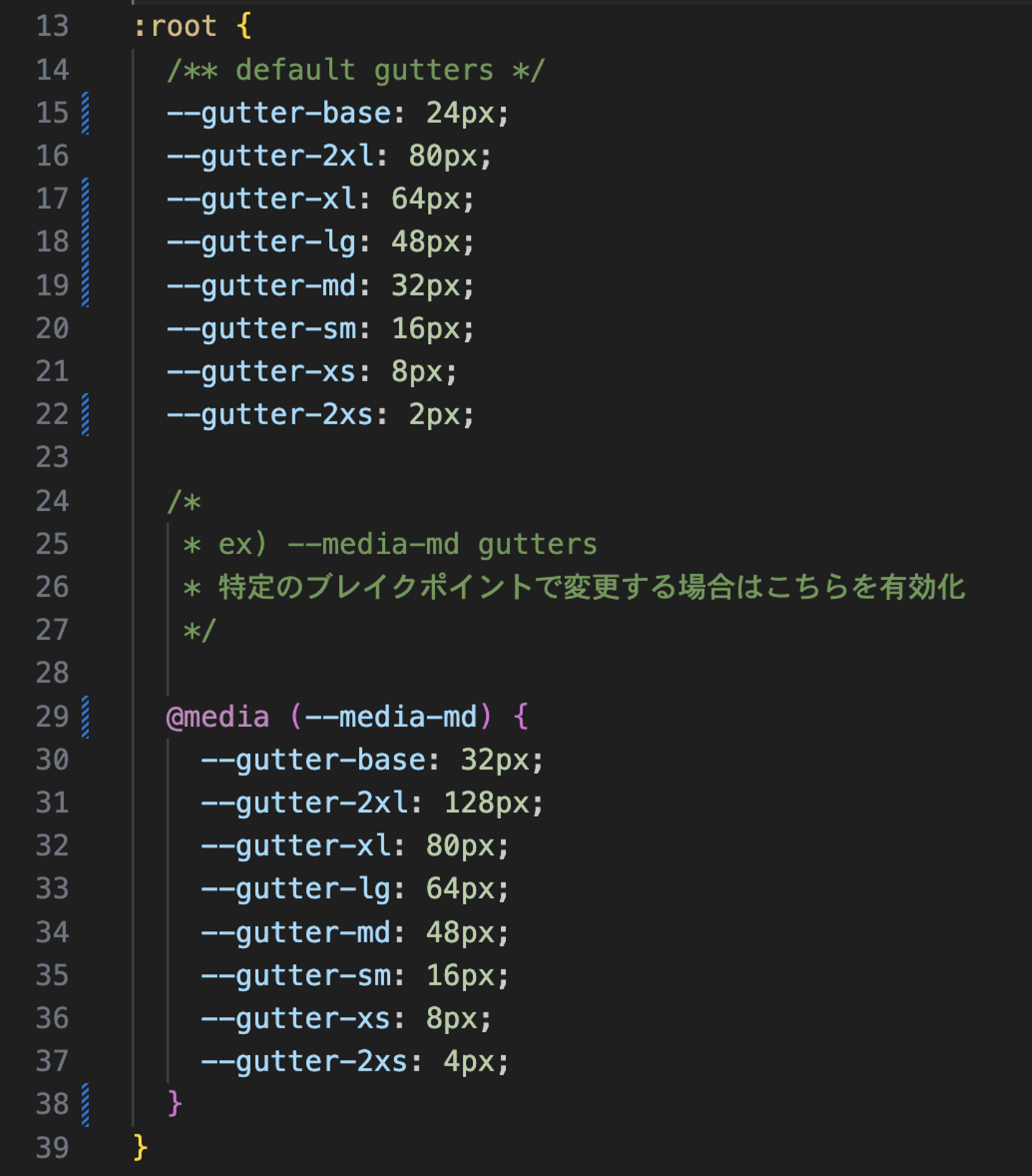Click the blue change marker beside line 29

pos(85,717)
